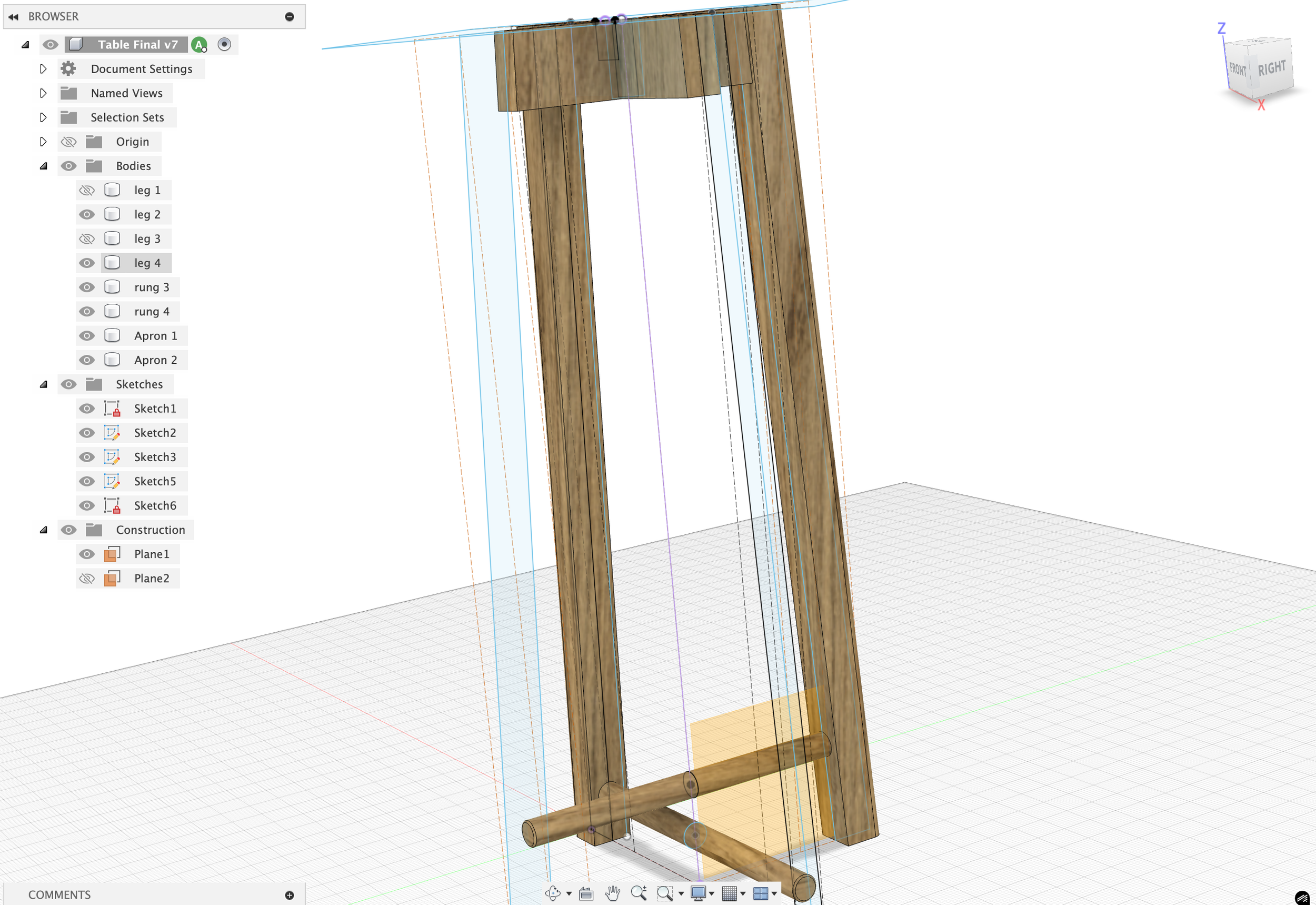This screenshot has height=905, width=1316.
Task: Unhide Plane2 construction plane
Action: (87, 579)
